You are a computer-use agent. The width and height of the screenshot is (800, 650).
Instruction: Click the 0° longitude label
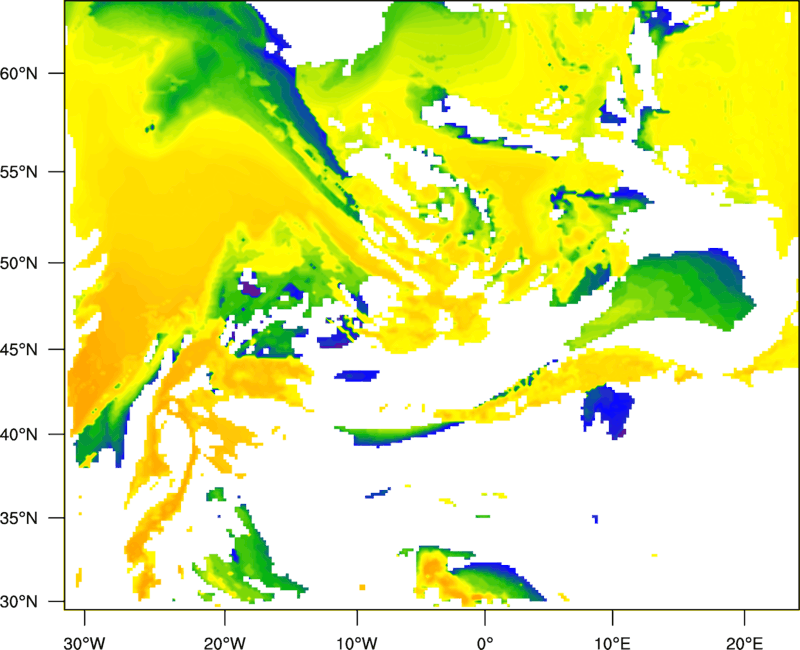[485, 643]
